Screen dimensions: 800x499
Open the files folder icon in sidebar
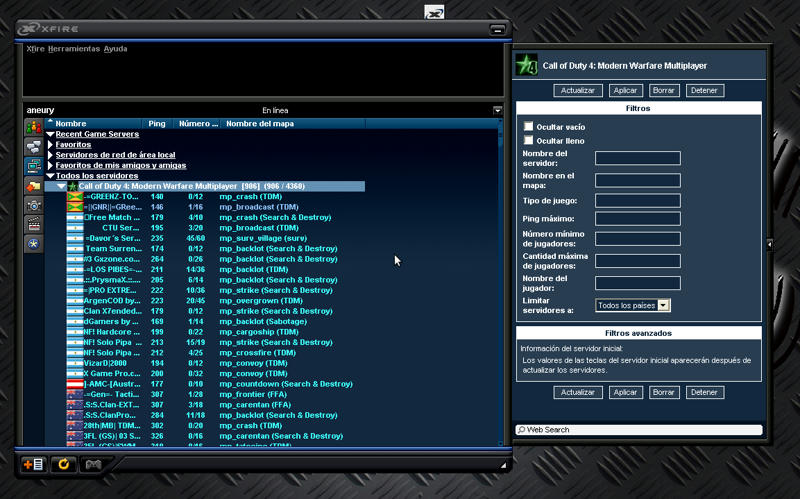pyautogui.click(x=34, y=186)
